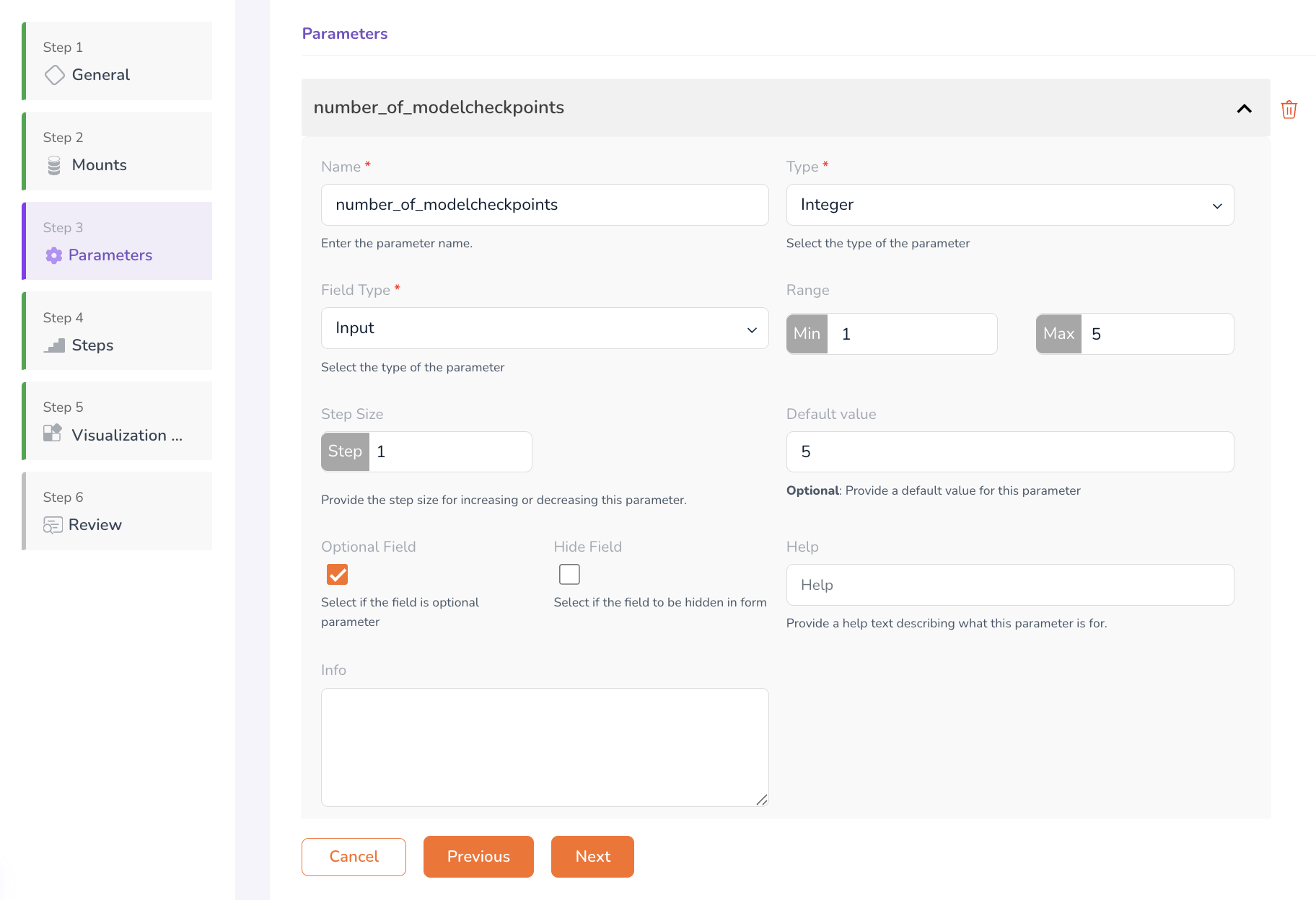1316x900 pixels.
Task: Collapse the number_of_modelcheckpoints parameter panel
Action: (1244, 108)
